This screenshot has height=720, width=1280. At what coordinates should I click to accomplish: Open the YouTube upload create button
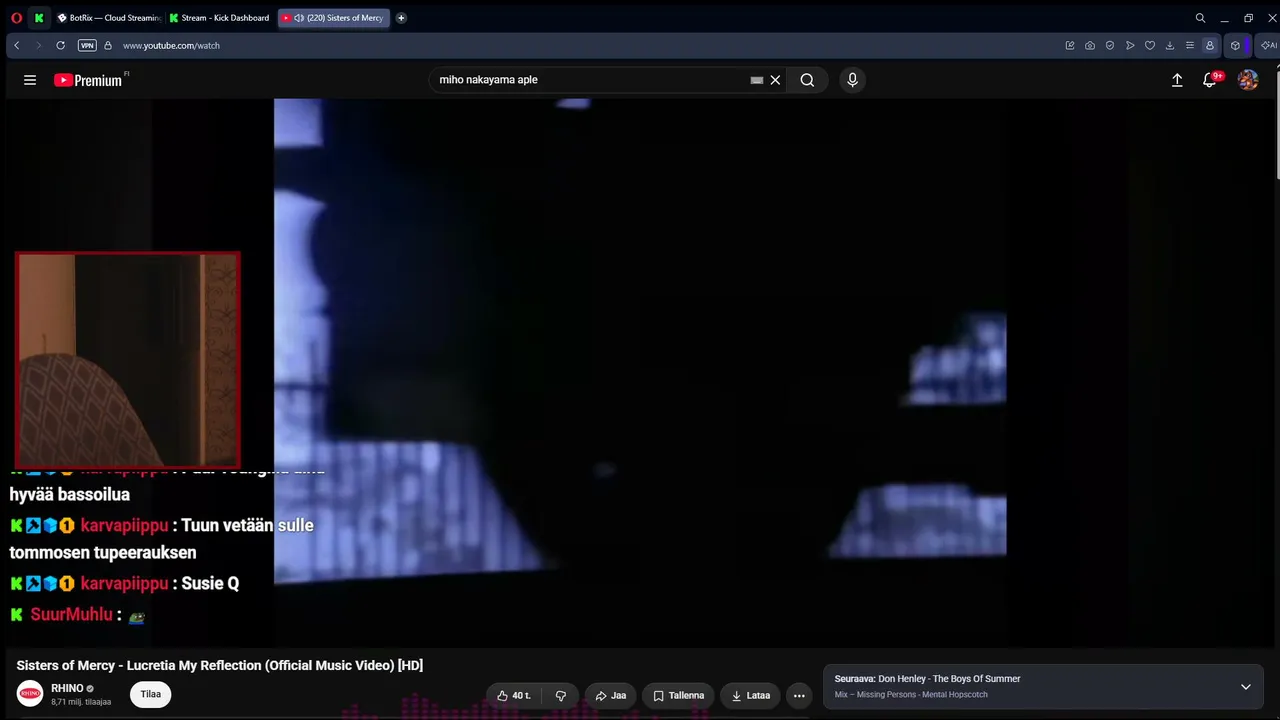1177,80
